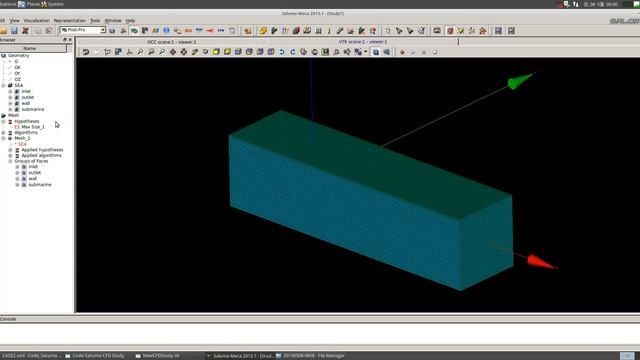Open Code Saturne CFD Study taskbar window
640x360 pixels.
95,356
